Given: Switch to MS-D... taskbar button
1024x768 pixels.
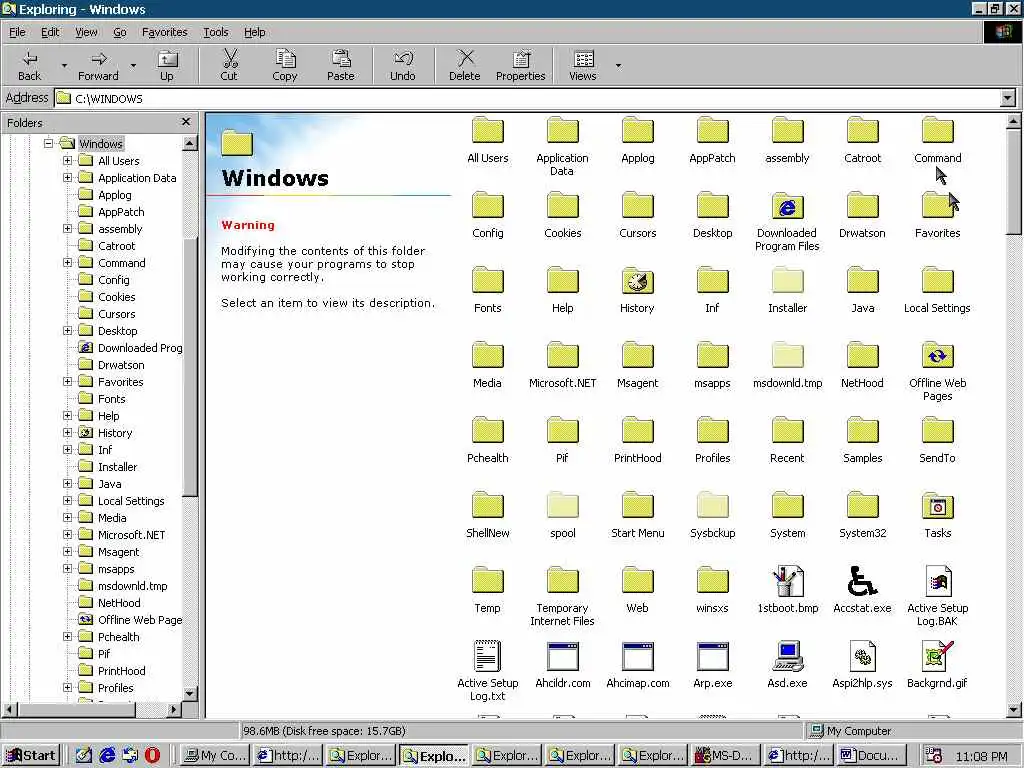Looking at the screenshot, I should click(x=726, y=756).
